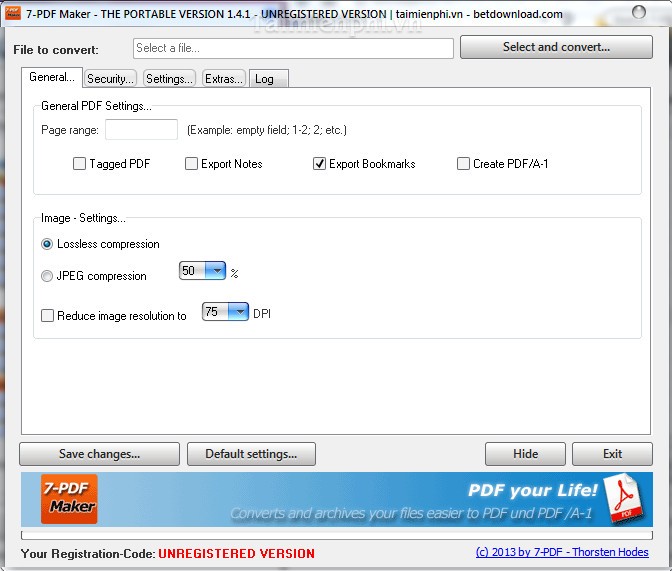Click the Hide button
The height and width of the screenshot is (571, 672).
click(x=525, y=454)
